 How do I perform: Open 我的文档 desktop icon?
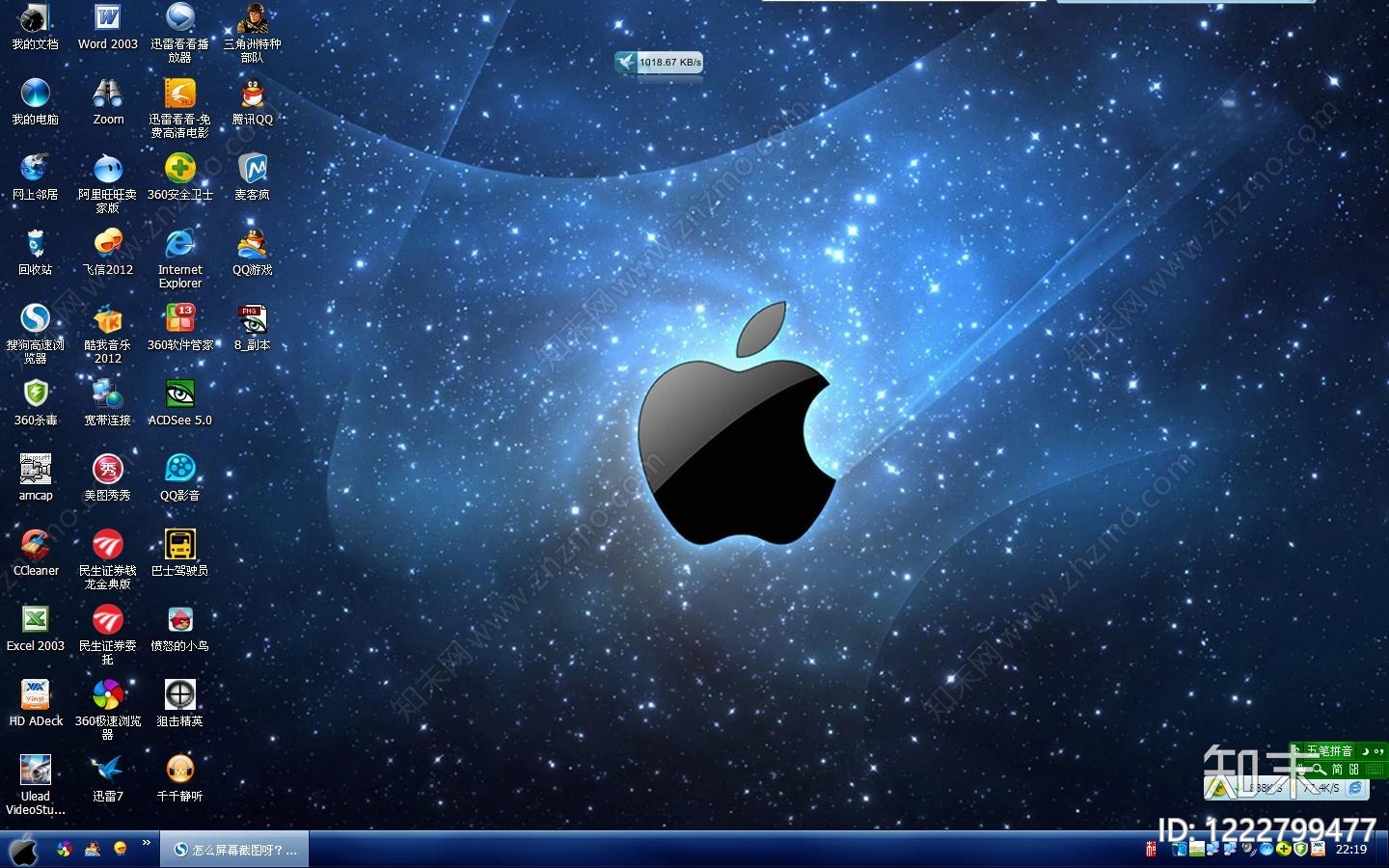point(35,27)
